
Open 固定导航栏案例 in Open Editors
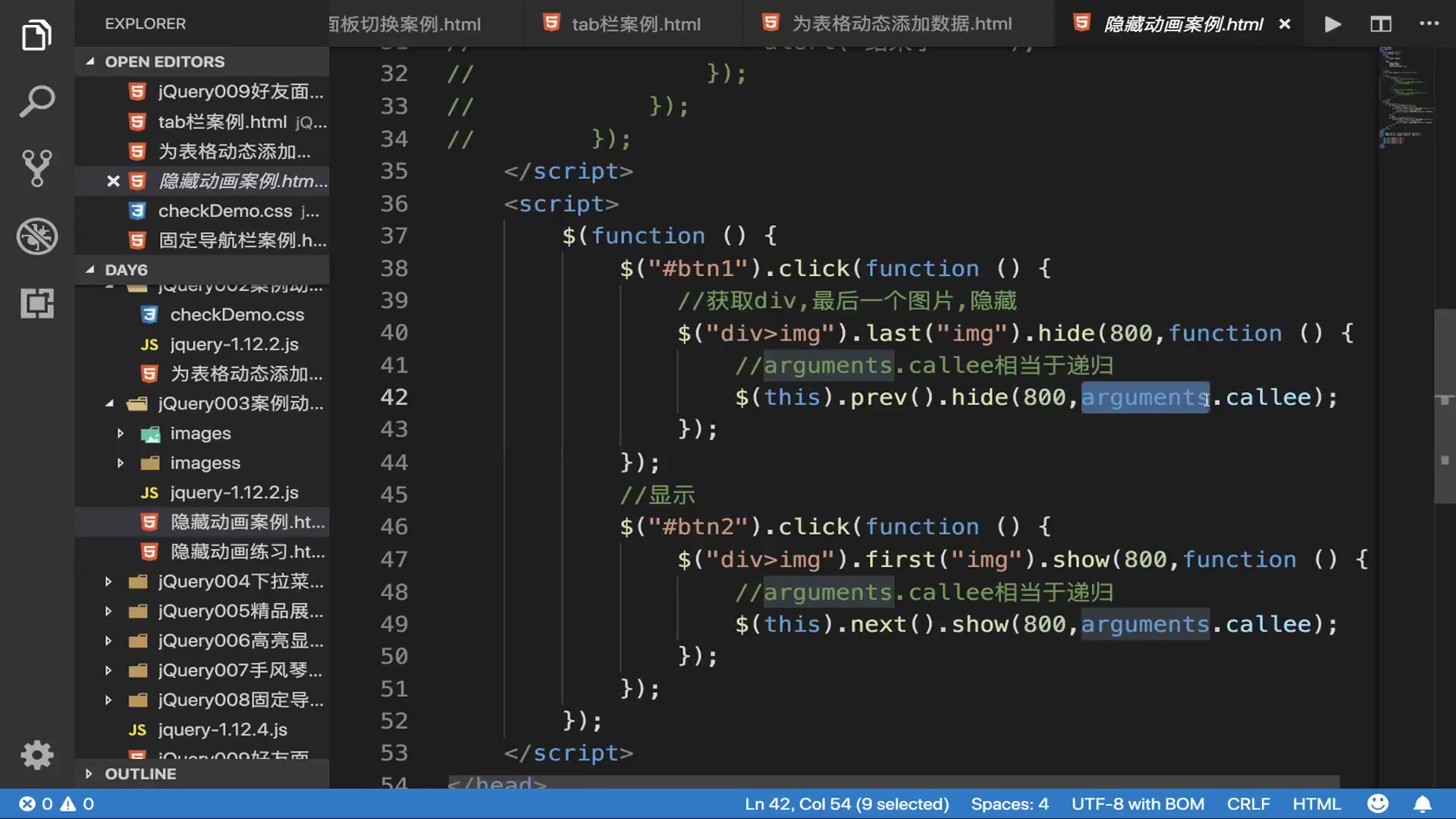pyautogui.click(x=202, y=240)
